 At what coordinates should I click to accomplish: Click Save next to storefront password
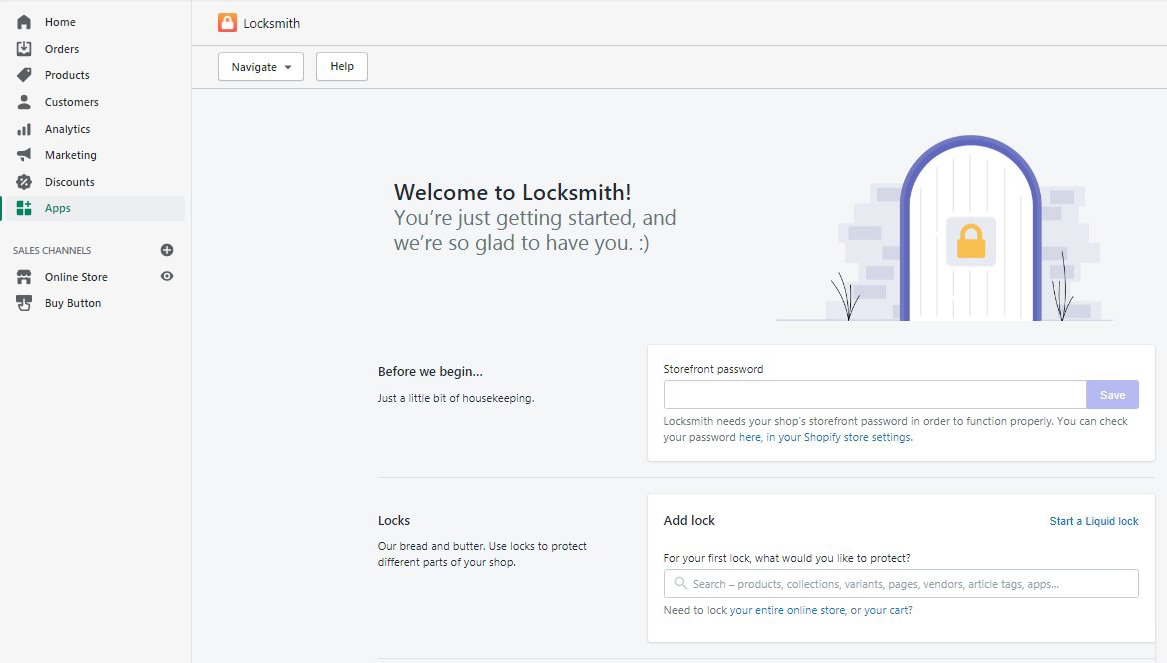[1112, 395]
